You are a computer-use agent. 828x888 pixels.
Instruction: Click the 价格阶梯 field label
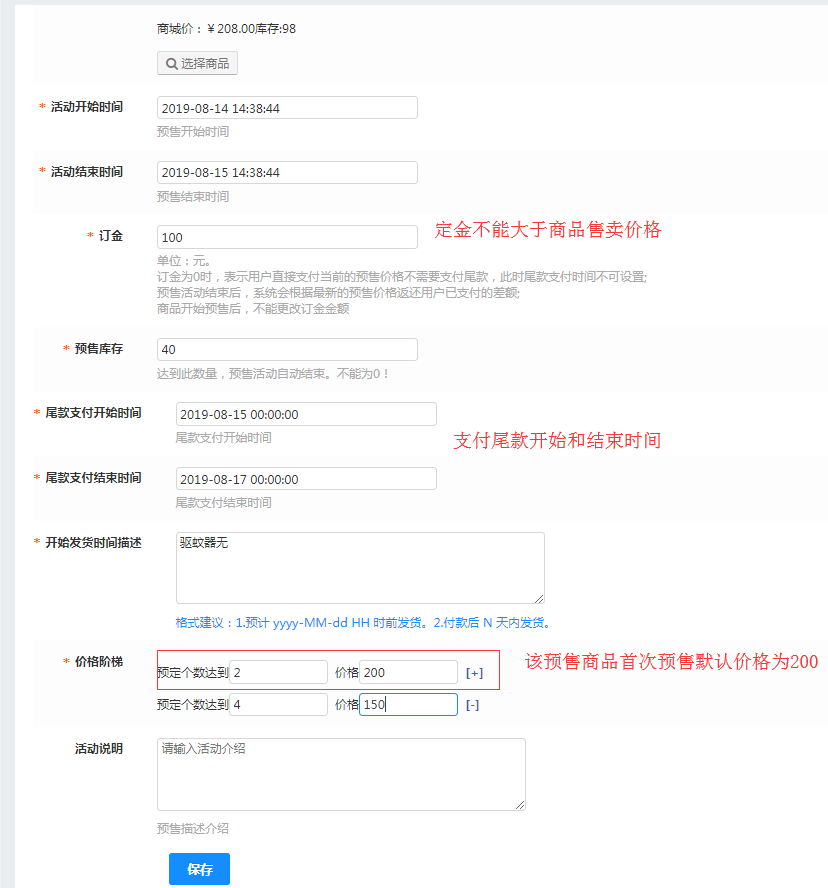click(x=98, y=662)
